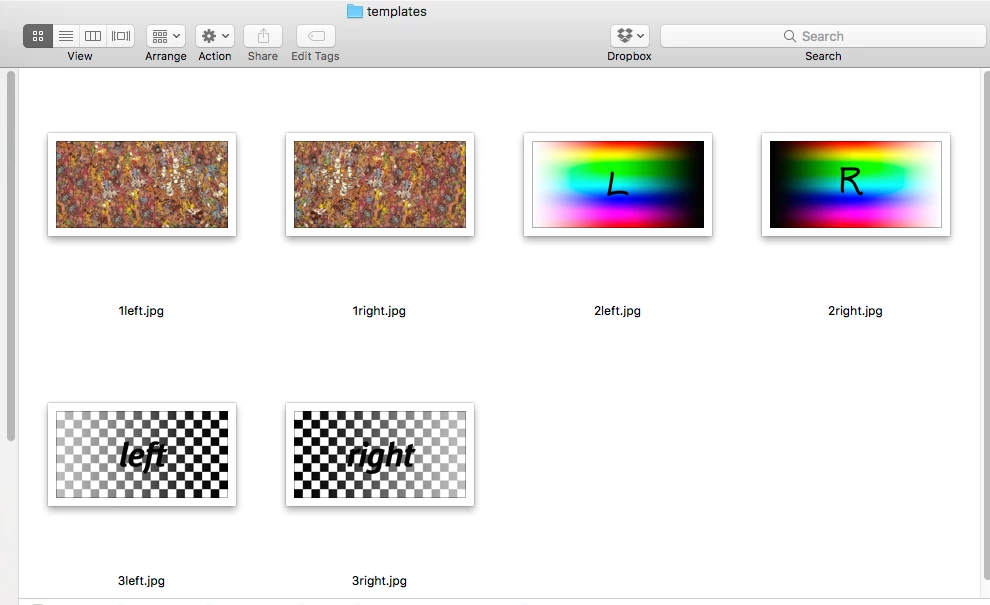Select the 1left.jpg thumbnail
Viewport: 990px width, 605px height.
tap(142, 184)
